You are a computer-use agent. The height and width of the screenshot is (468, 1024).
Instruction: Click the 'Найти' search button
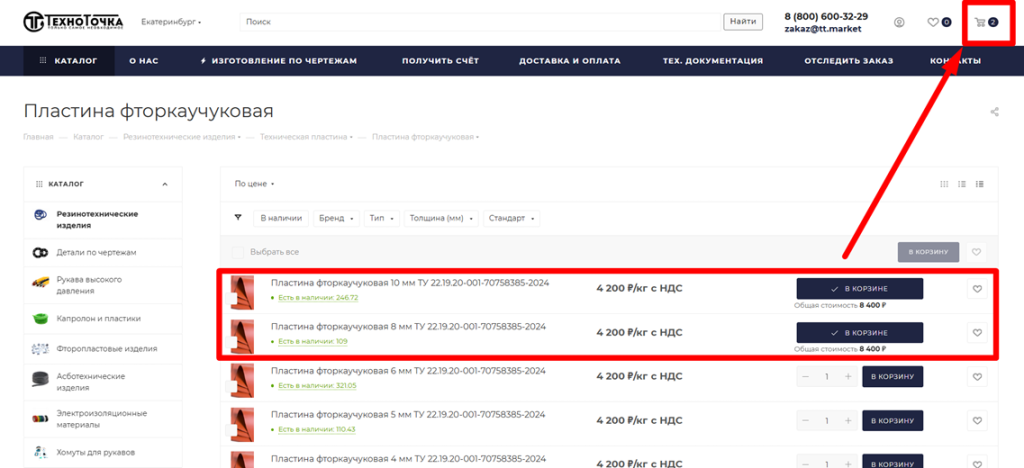743,22
